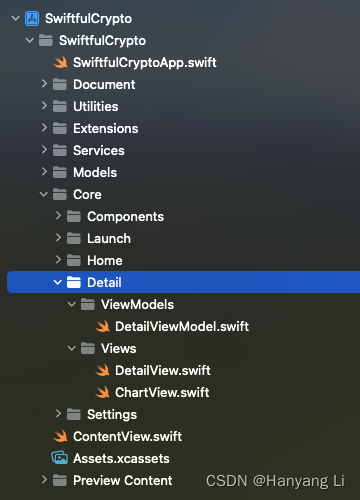Image resolution: width=360 pixels, height=500 pixels.
Task: Click the folder icon next to Services
Action: tap(60, 150)
